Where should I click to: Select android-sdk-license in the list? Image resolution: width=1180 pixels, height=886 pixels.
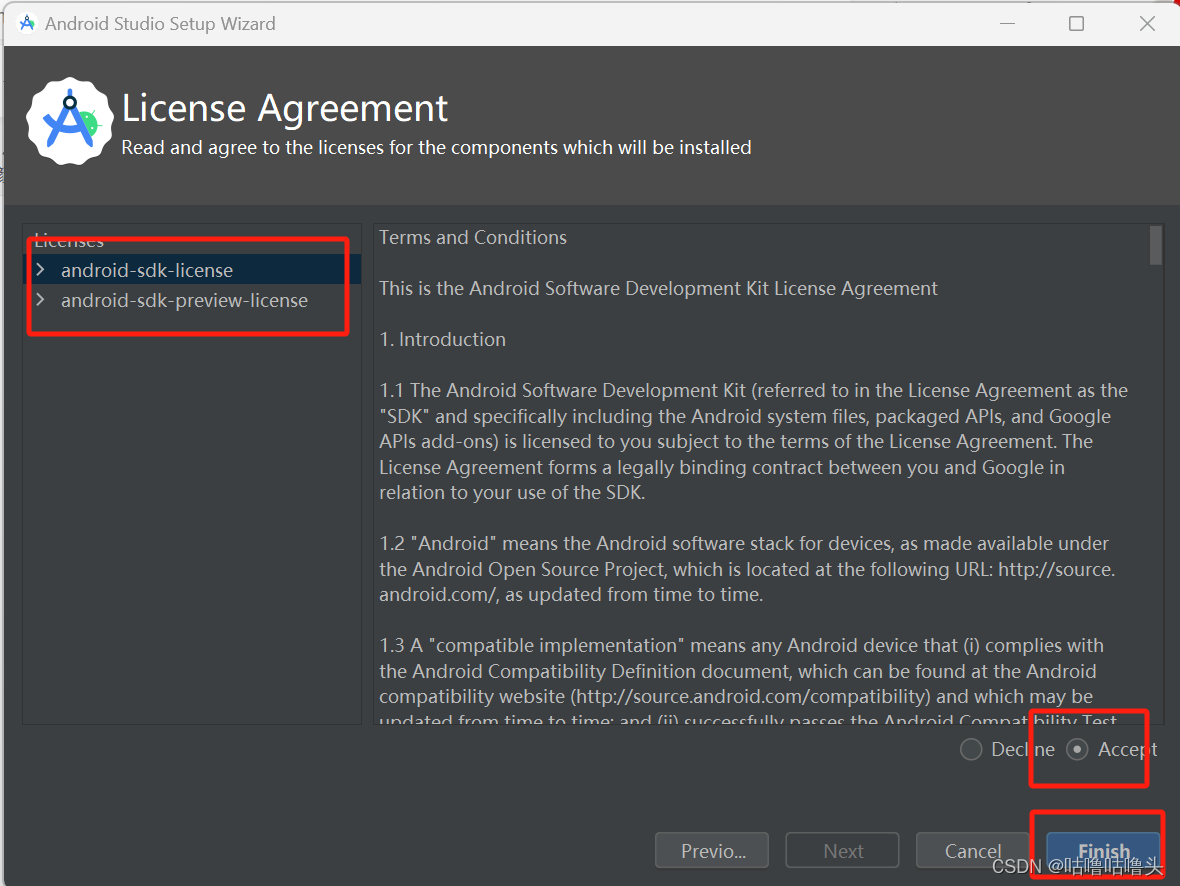(x=192, y=269)
